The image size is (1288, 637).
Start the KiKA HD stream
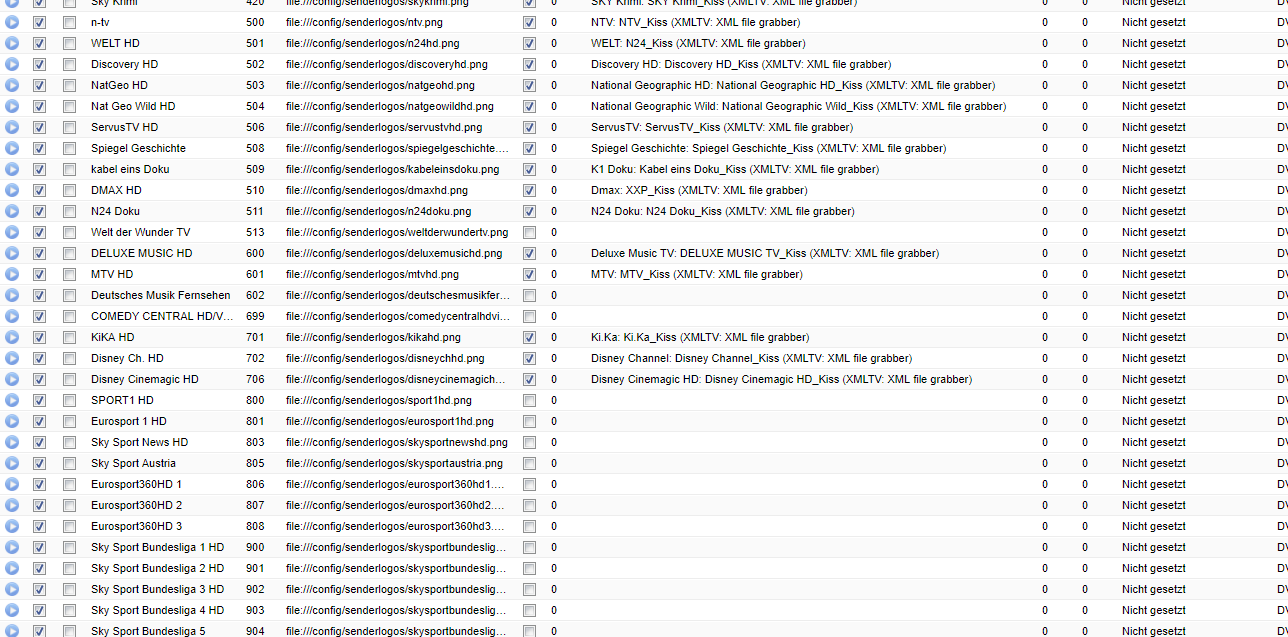pyautogui.click(x=12, y=337)
